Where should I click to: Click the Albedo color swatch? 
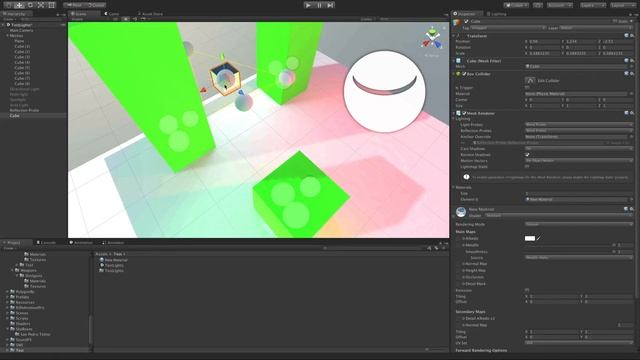point(530,238)
